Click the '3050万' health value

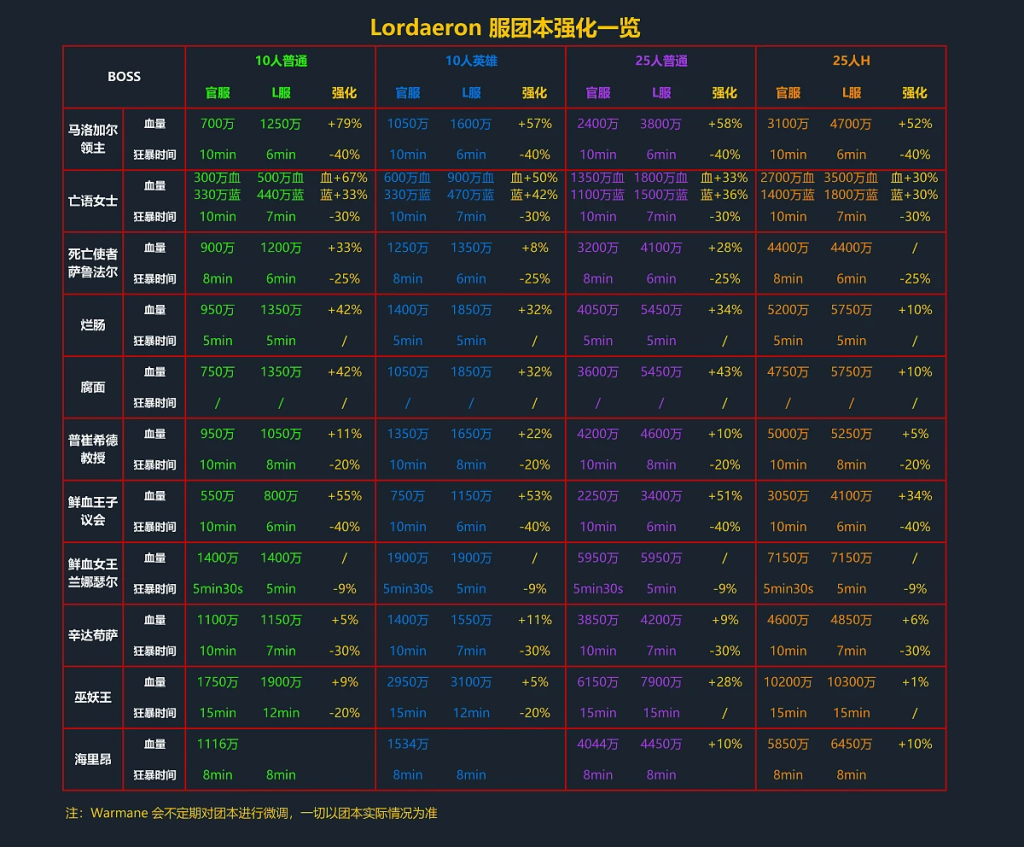click(788, 496)
